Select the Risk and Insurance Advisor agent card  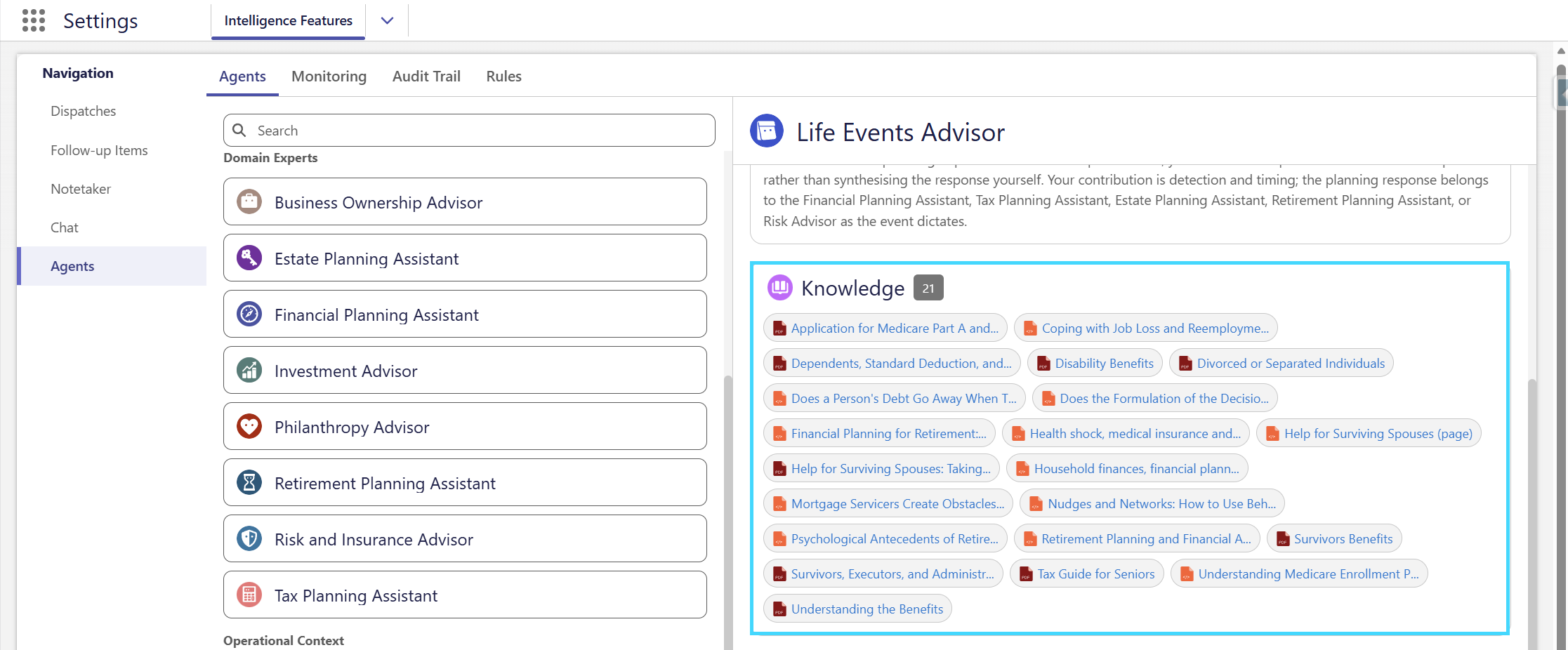coord(465,539)
